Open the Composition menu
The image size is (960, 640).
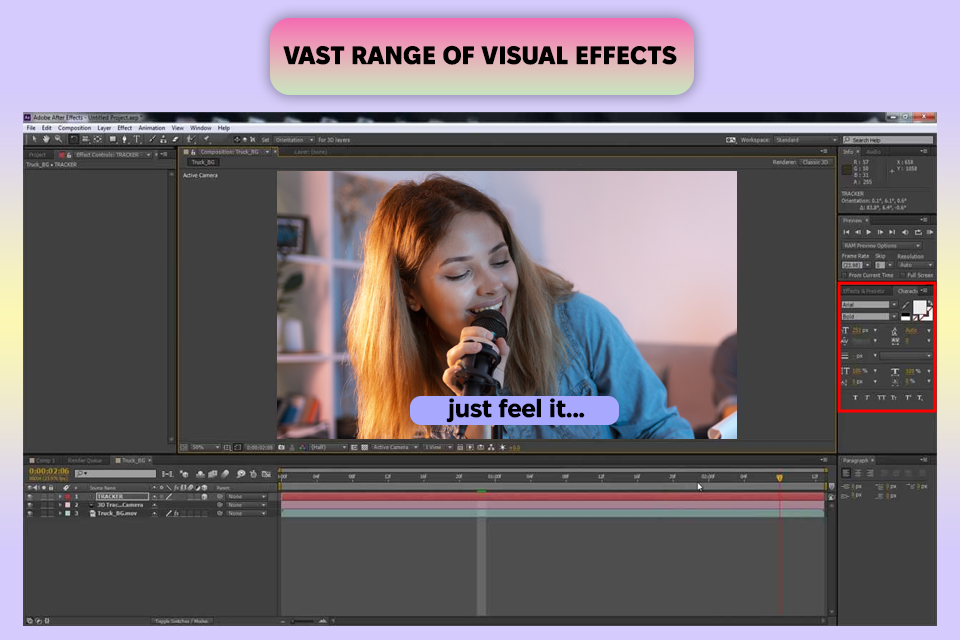click(74, 128)
